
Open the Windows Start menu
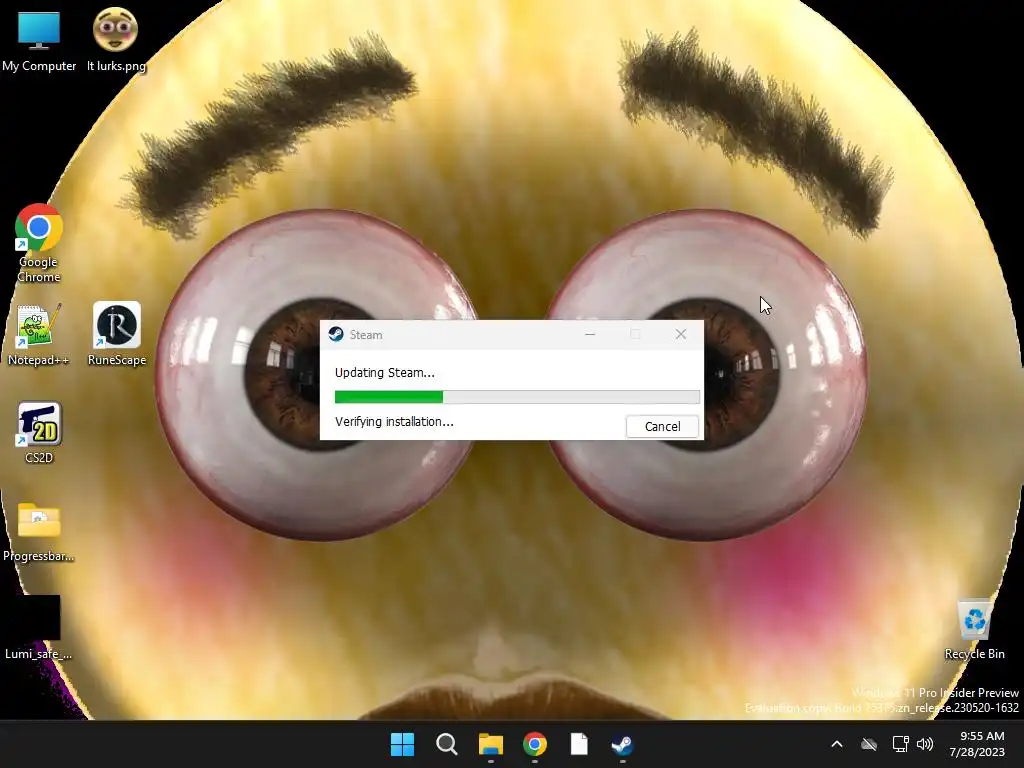(402, 744)
